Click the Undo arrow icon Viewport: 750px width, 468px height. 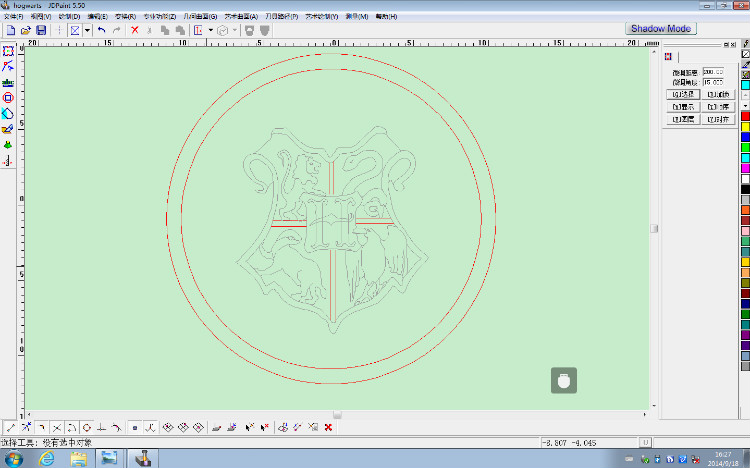click(102, 31)
